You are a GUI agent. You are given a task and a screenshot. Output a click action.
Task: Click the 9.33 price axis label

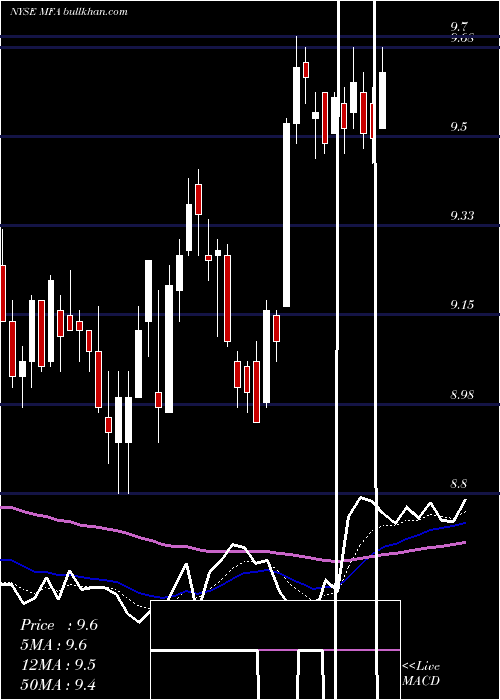(462, 216)
